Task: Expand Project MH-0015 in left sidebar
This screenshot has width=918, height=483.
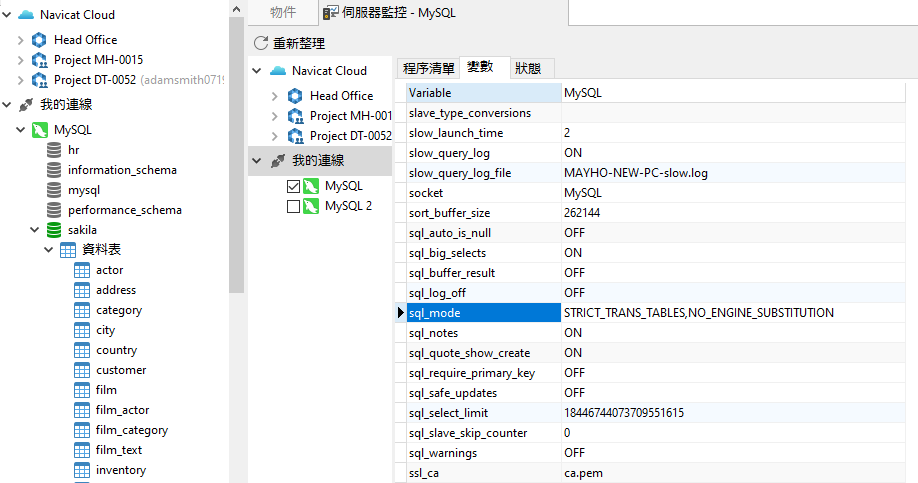Action: coord(20,60)
